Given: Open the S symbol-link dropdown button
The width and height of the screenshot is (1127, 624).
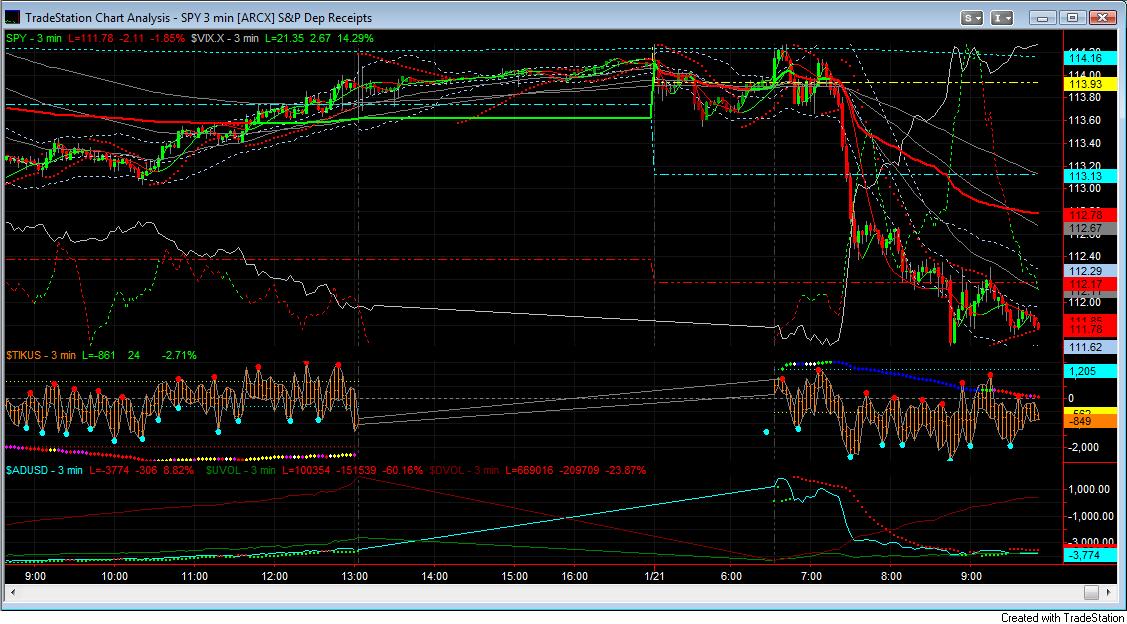Looking at the screenshot, I should coord(972,17).
